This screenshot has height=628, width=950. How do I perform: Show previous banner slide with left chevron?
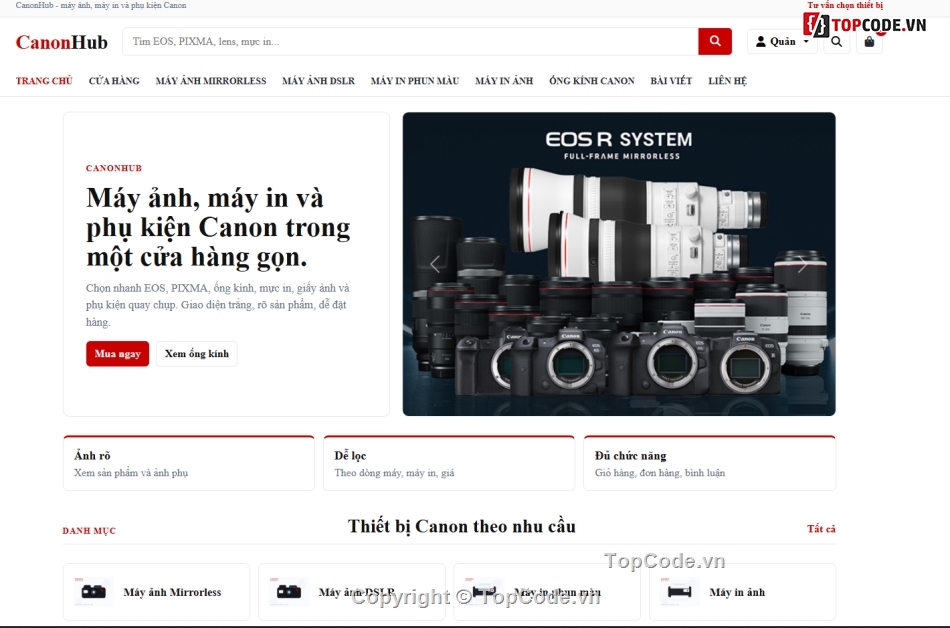coord(434,264)
